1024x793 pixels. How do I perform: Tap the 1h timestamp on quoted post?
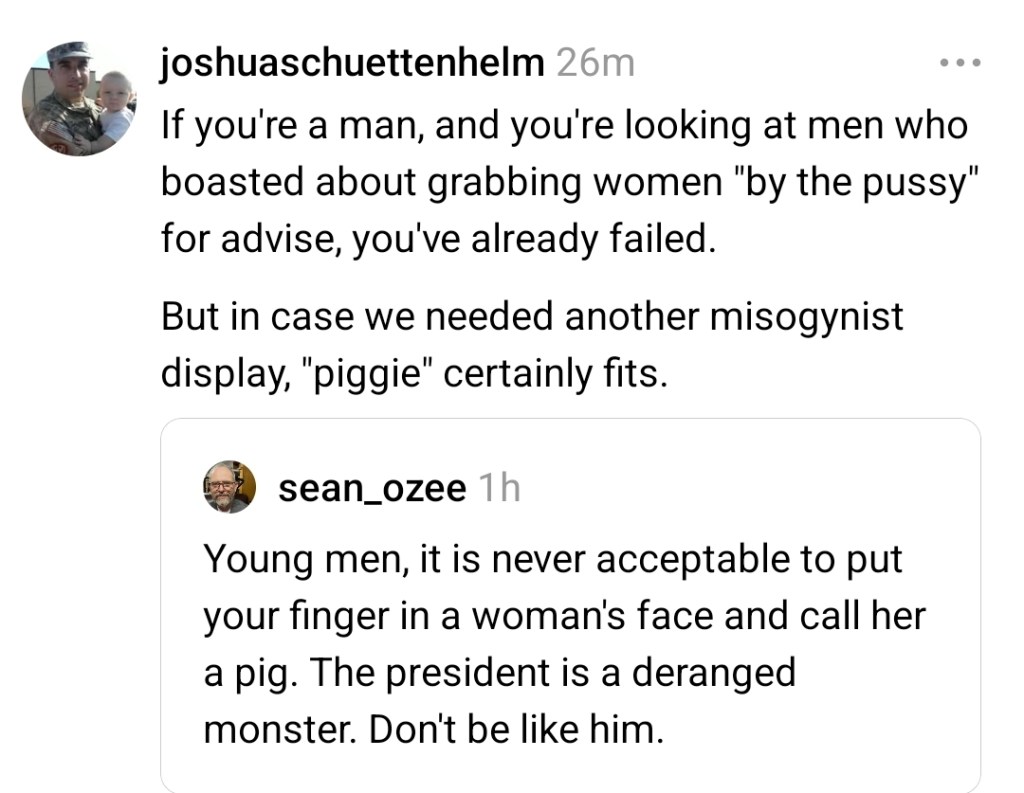(x=499, y=488)
